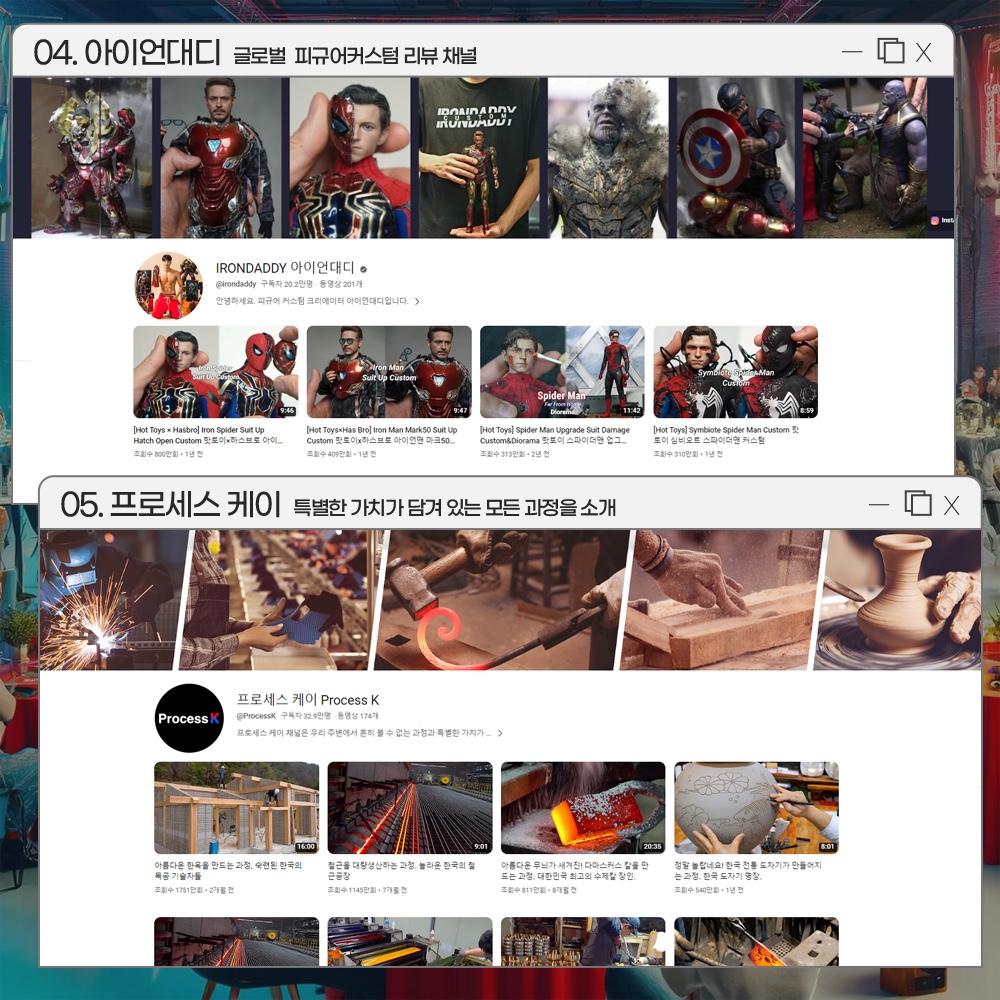Click the 구독자 32.9만명 subscriber count
Screen dimensions: 1000x1000
click(x=307, y=716)
